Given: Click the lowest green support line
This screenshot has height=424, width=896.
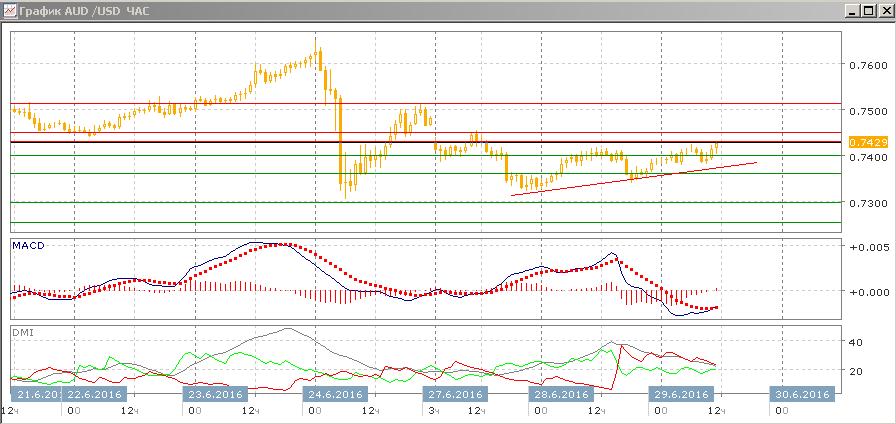Looking at the screenshot, I should click(426, 222).
